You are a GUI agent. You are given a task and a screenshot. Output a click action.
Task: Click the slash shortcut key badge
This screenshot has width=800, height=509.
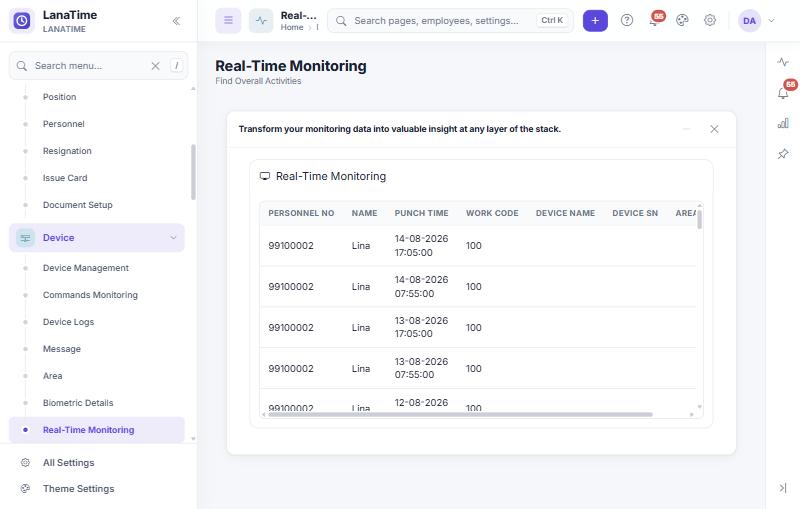coord(177,65)
